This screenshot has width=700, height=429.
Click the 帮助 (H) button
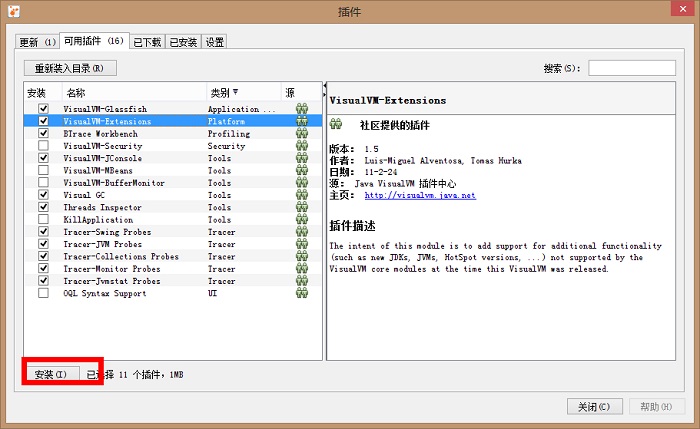657,406
